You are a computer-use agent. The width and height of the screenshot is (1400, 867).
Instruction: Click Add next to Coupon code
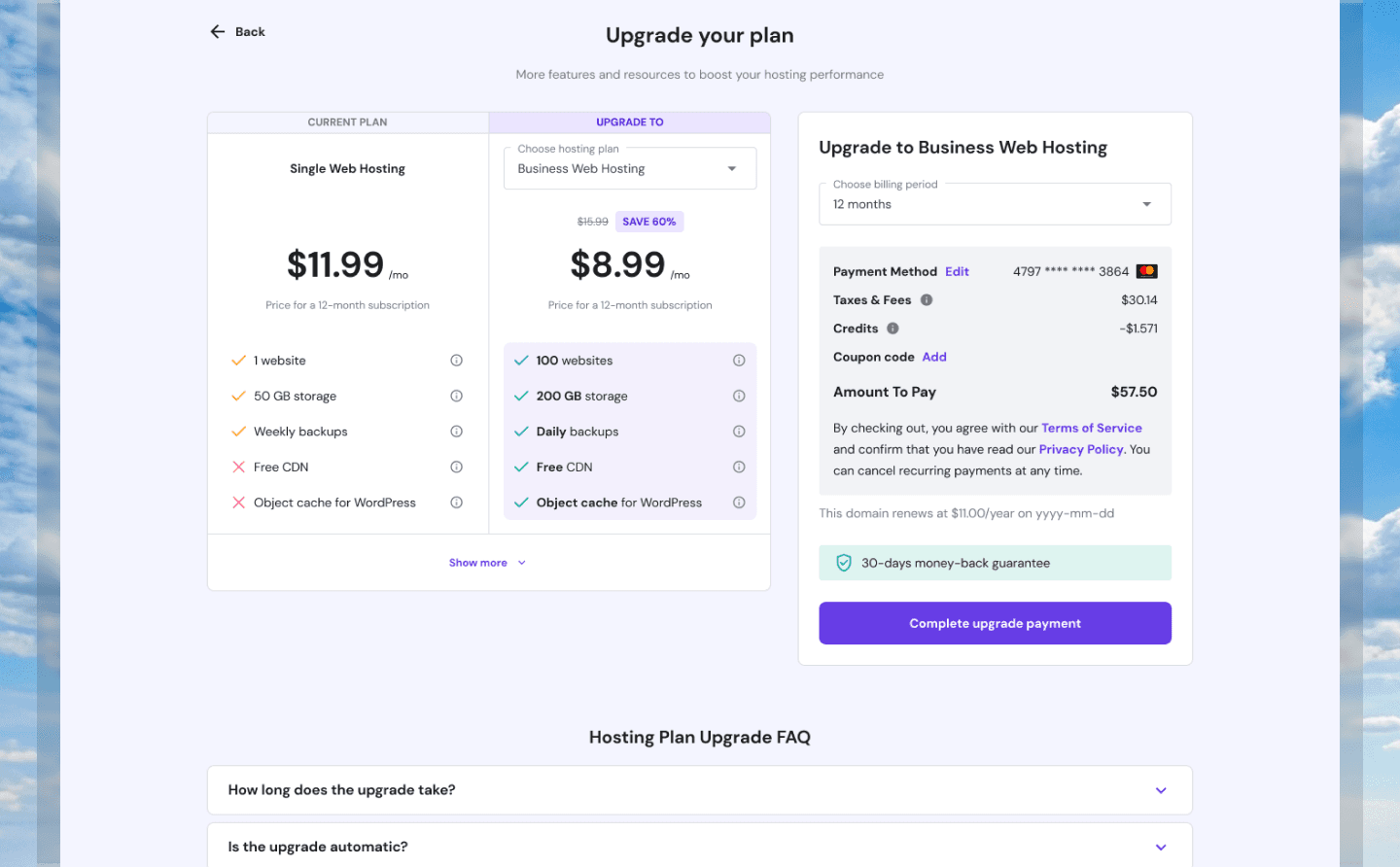click(x=934, y=357)
